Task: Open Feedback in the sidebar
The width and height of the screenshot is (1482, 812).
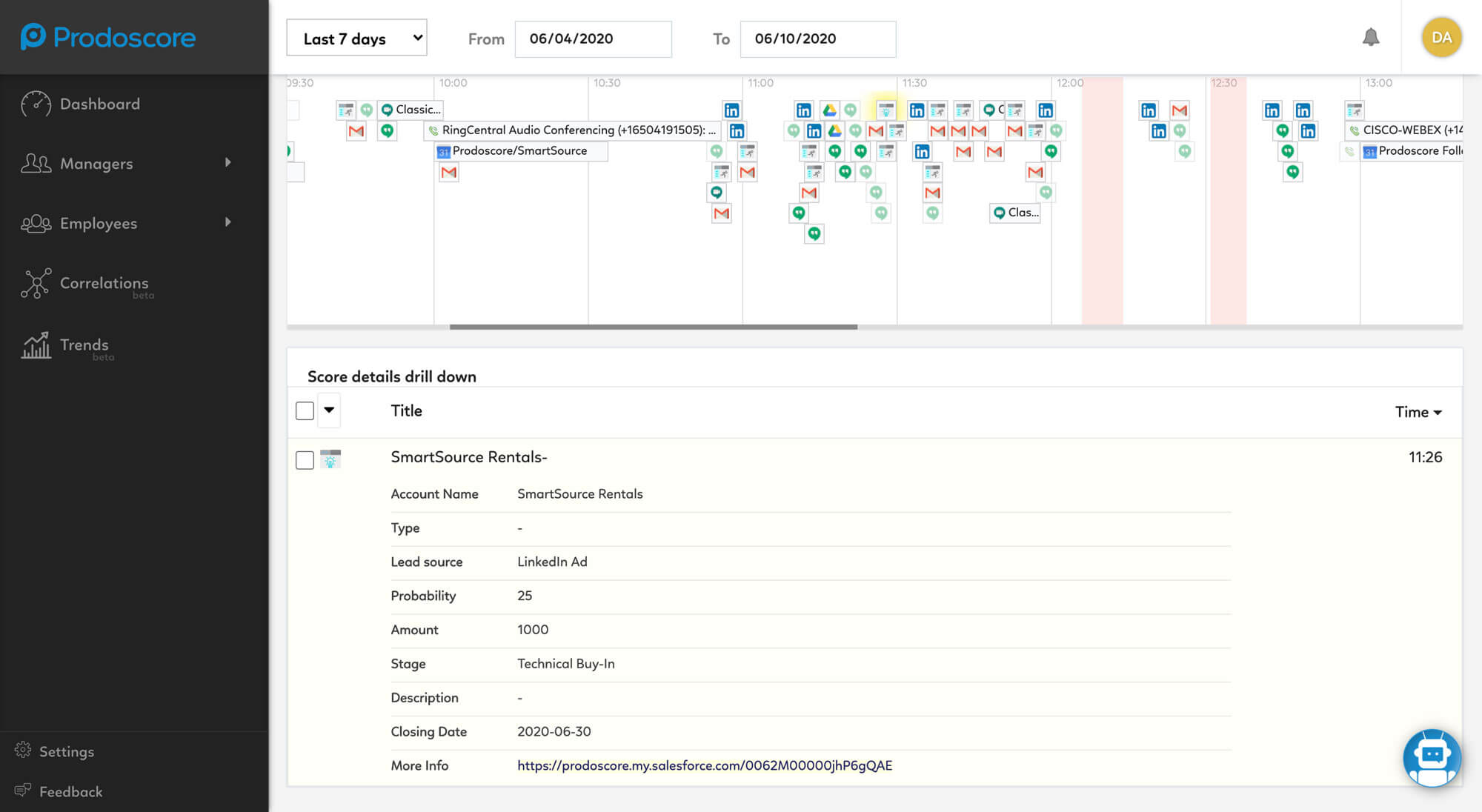Action: point(71,791)
